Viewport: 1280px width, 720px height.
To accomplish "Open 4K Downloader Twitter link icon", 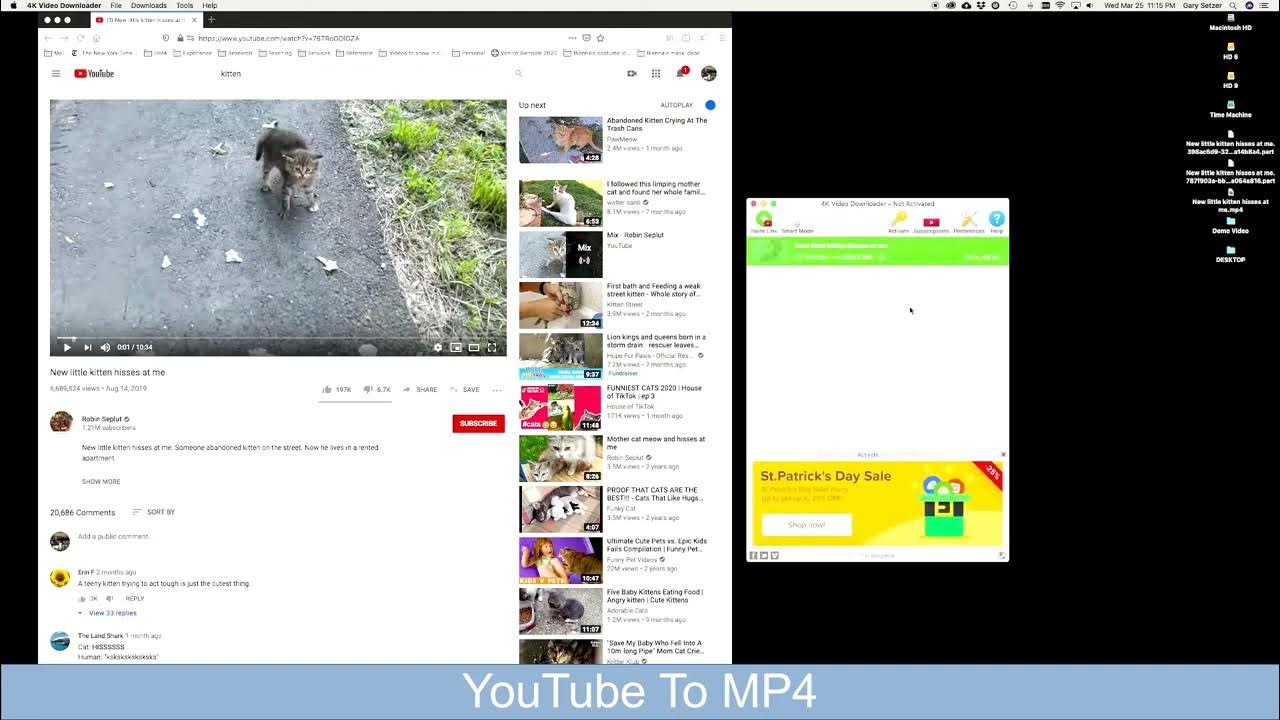I will point(764,555).
